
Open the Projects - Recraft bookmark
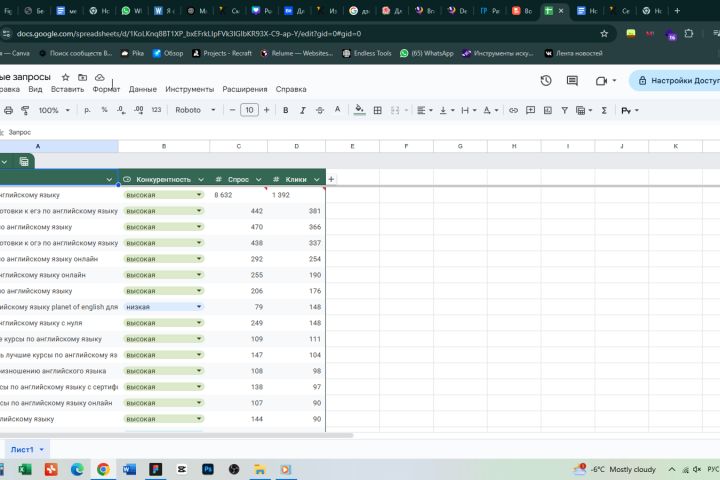[x=222, y=53]
